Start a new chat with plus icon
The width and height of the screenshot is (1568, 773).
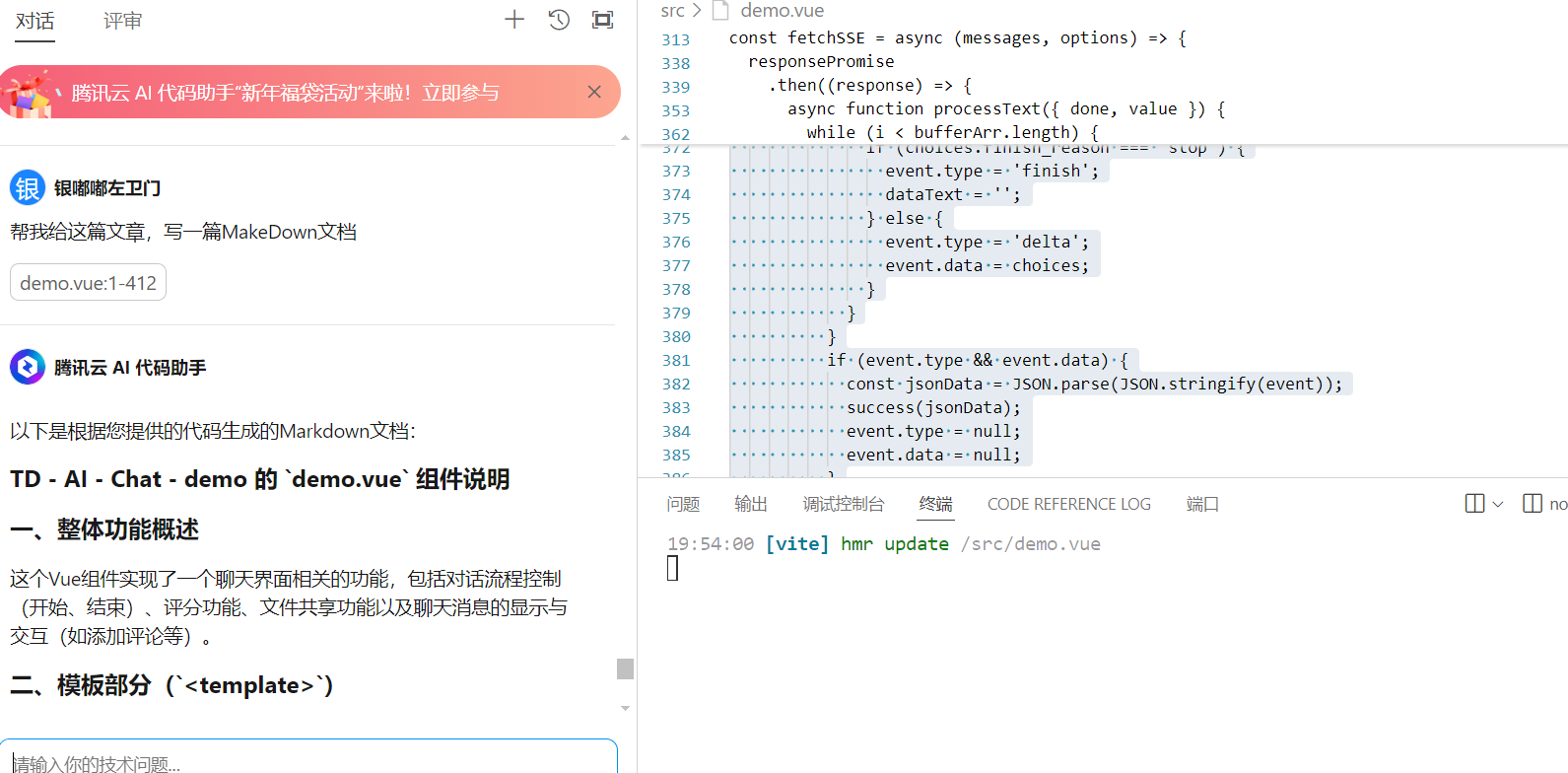[514, 20]
